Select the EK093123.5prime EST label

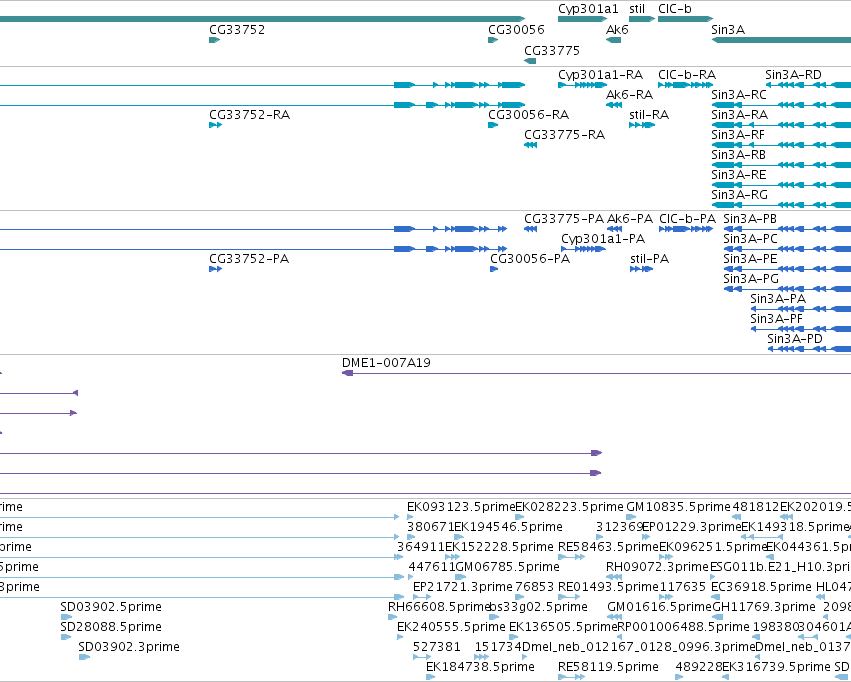[460, 507]
